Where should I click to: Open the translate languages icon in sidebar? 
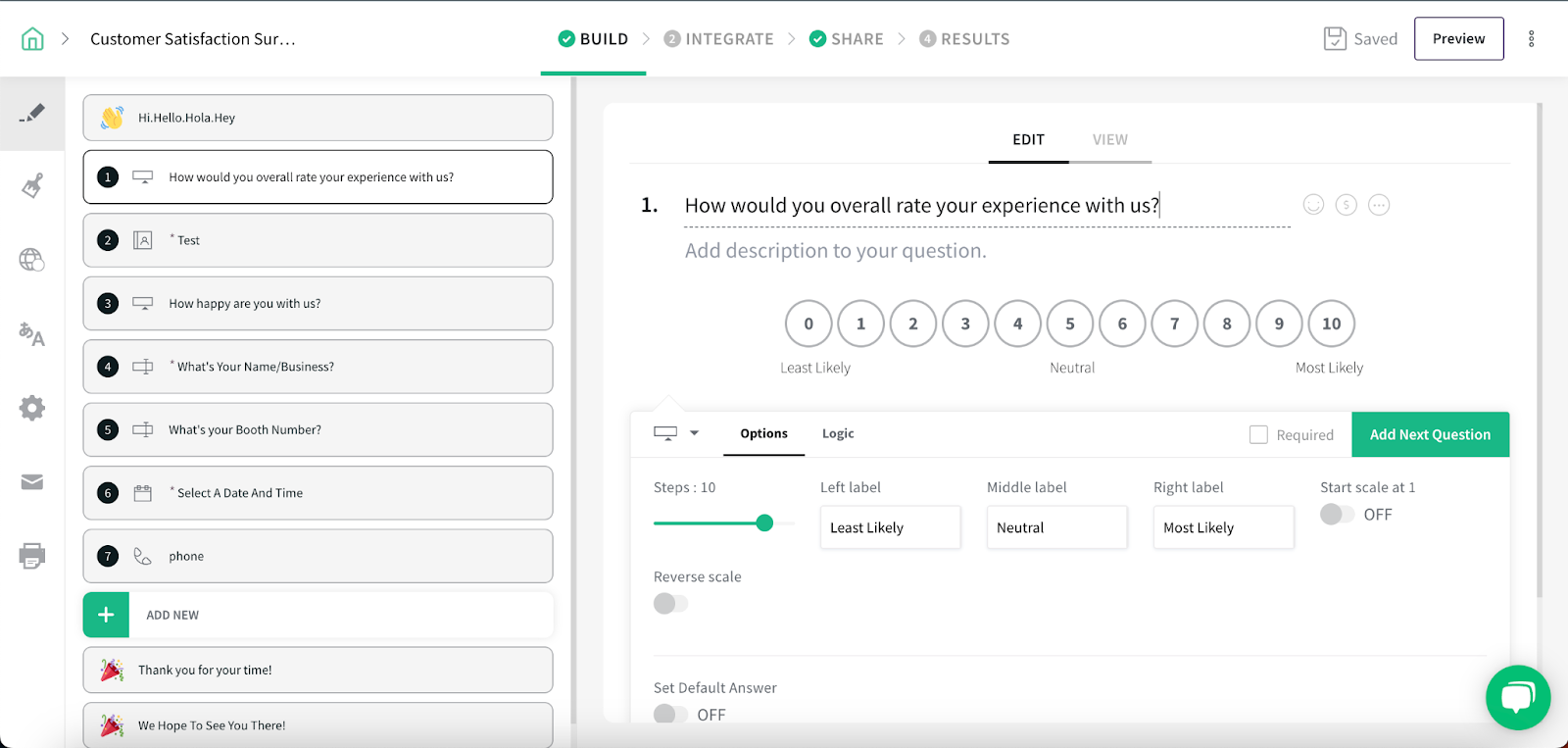tap(32, 334)
